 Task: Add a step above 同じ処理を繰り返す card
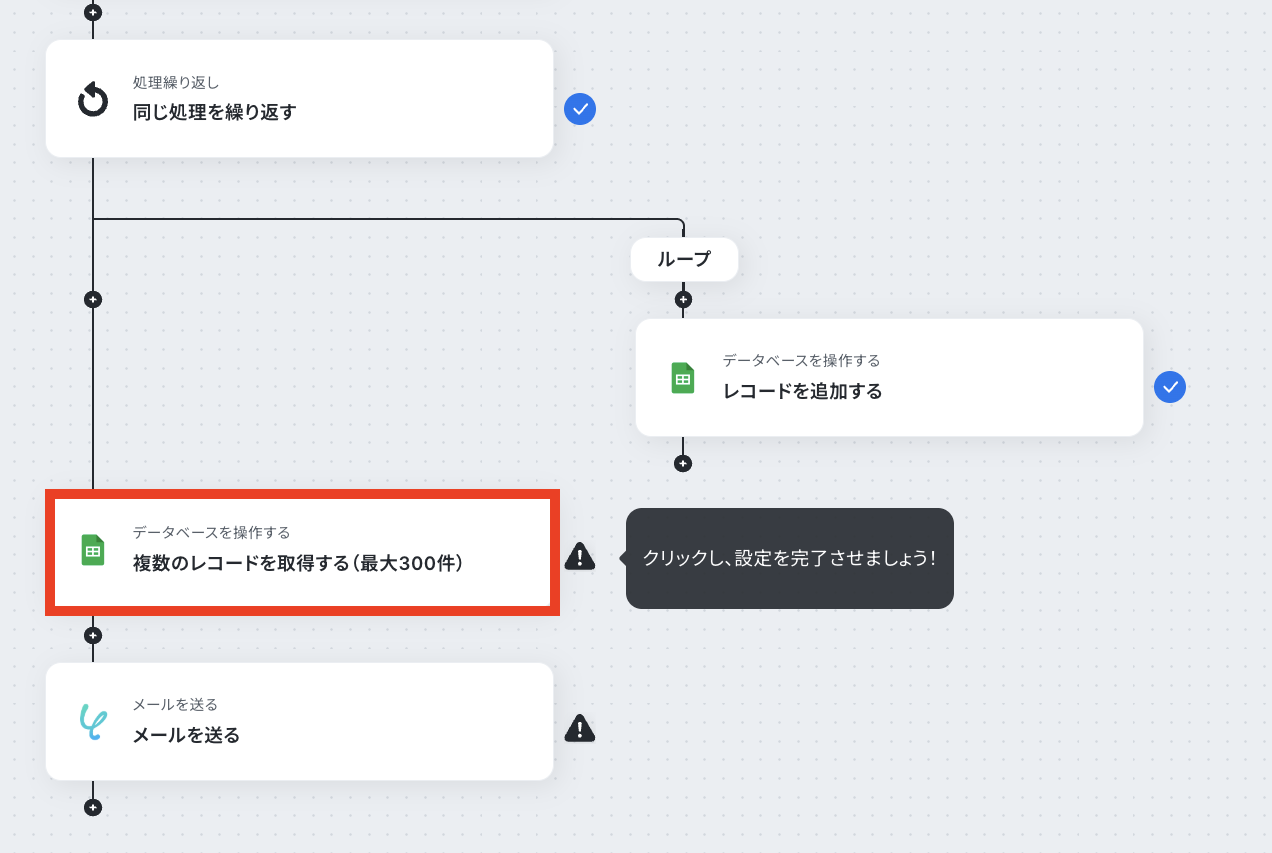click(93, 13)
